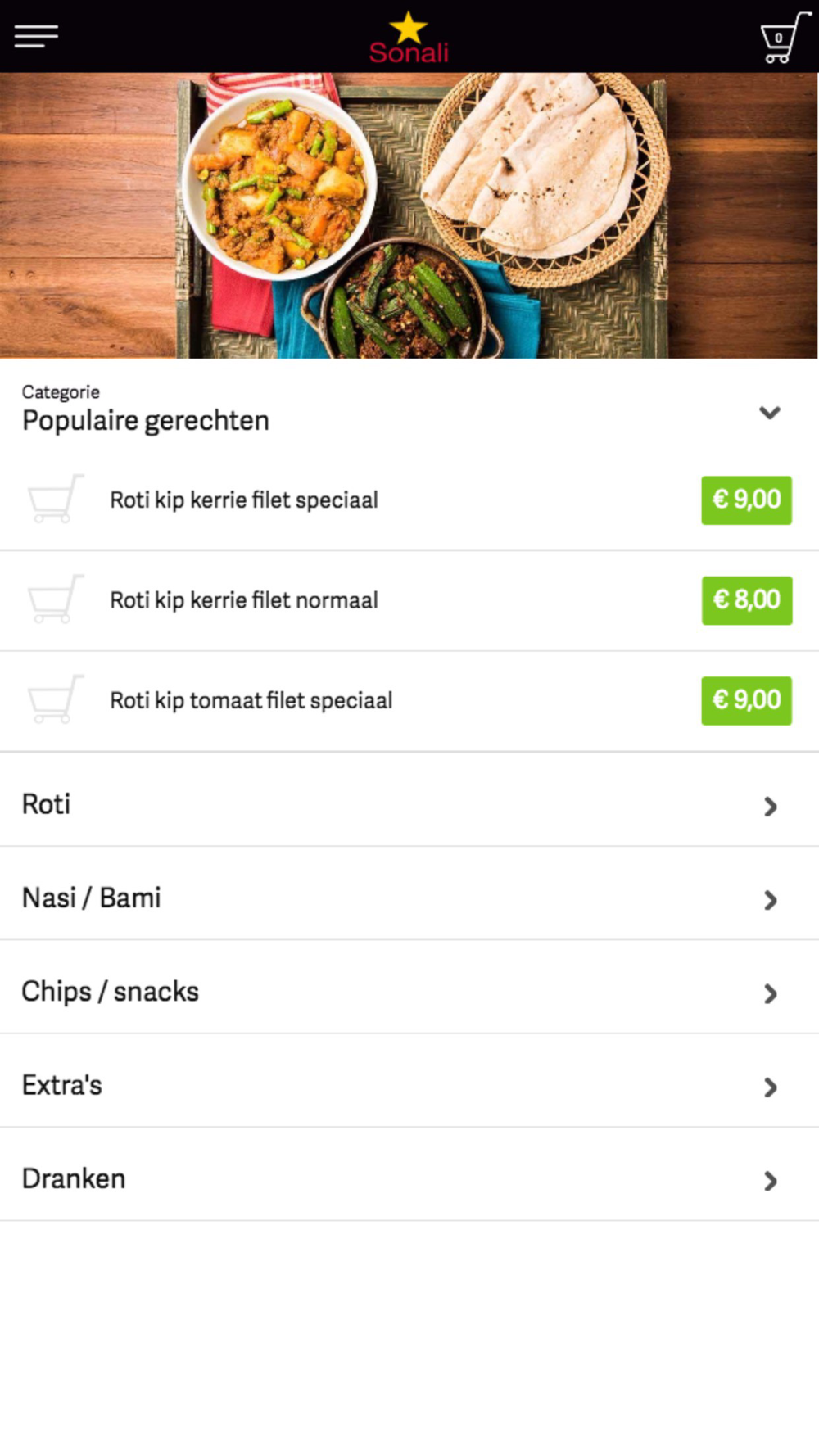
Task: Expand the Extra's category arrow
Action: click(770, 1087)
